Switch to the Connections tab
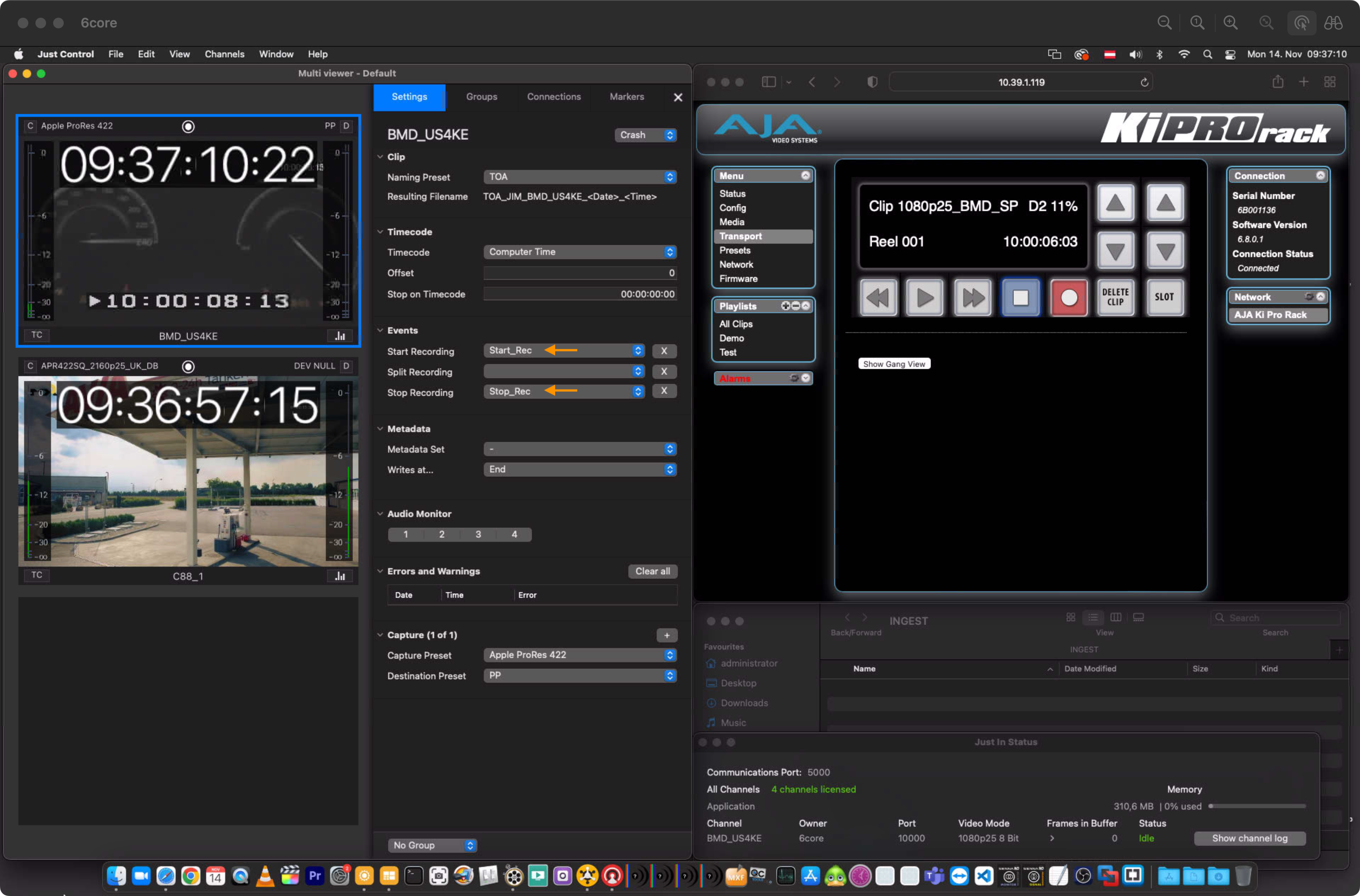The image size is (1360, 896). 554,97
